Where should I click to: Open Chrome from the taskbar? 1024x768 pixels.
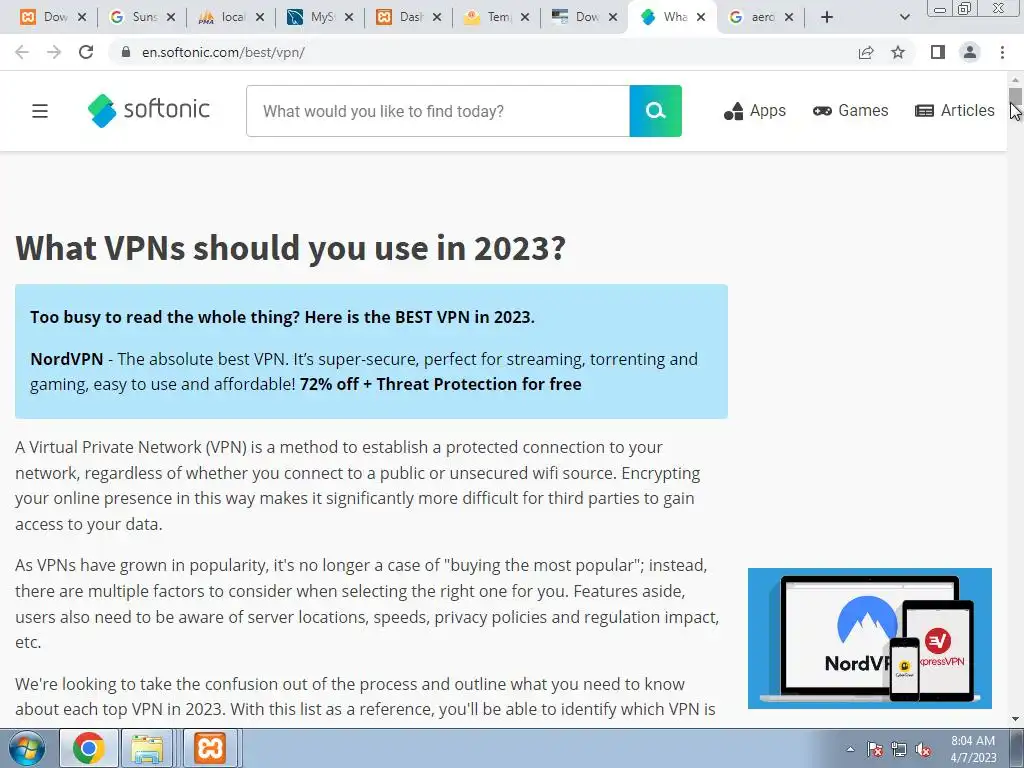pyautogui.click(x=89, y=748)
